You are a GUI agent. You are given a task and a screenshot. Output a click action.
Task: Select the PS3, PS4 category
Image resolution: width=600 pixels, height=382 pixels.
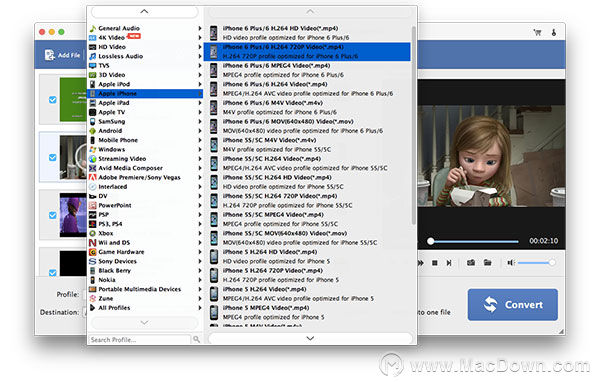(145, 224)
